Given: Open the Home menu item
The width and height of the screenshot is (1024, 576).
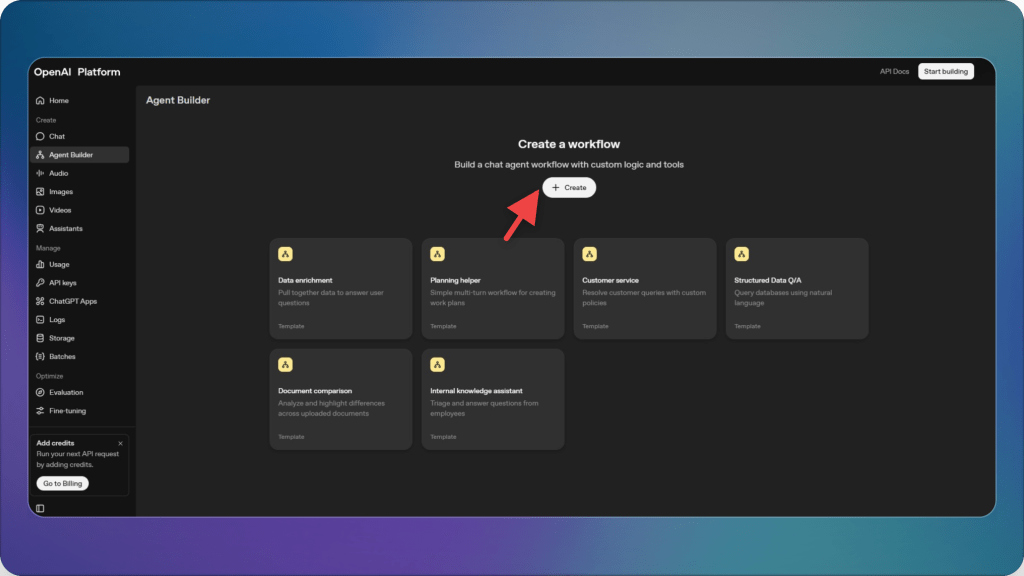Looking at the screenshot, I should [x=59, y=101].
